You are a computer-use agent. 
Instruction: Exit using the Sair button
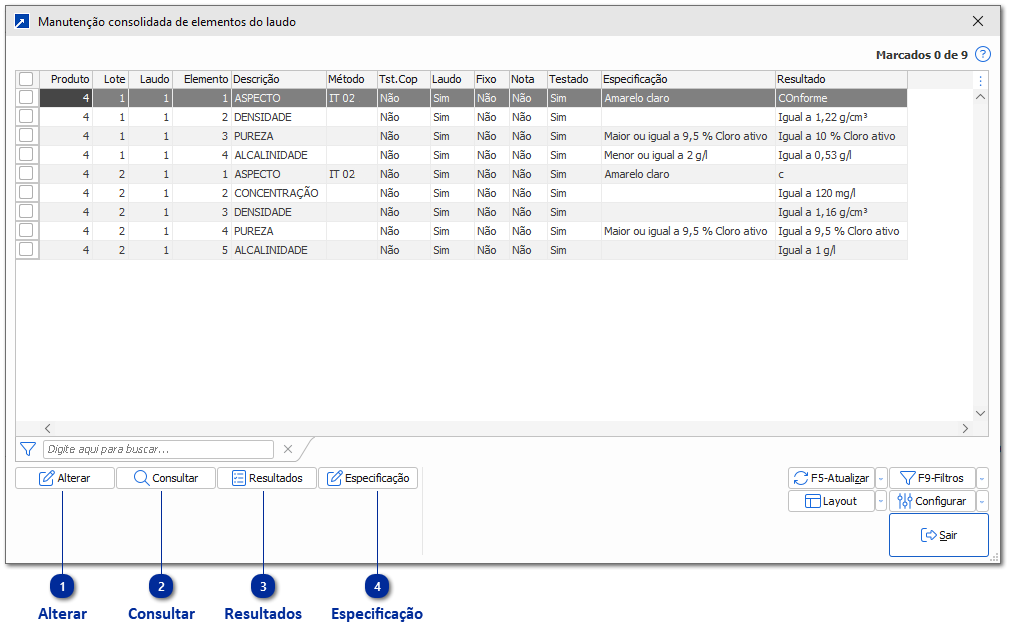[x=939, y=535]
